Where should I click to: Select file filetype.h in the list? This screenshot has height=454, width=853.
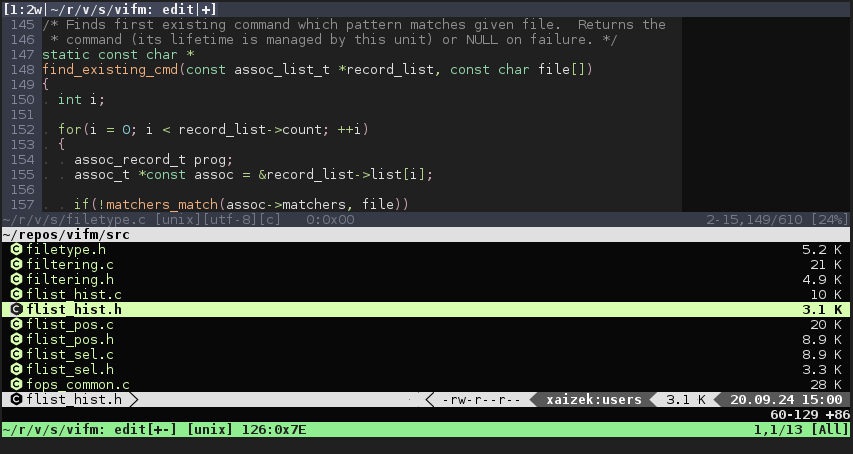click(66, 250)
